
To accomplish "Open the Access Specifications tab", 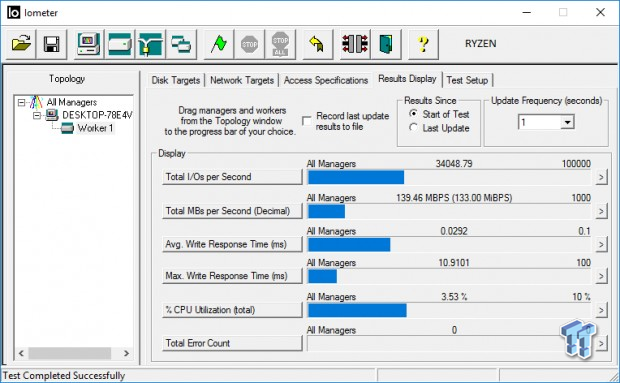I will click(325, 80).
